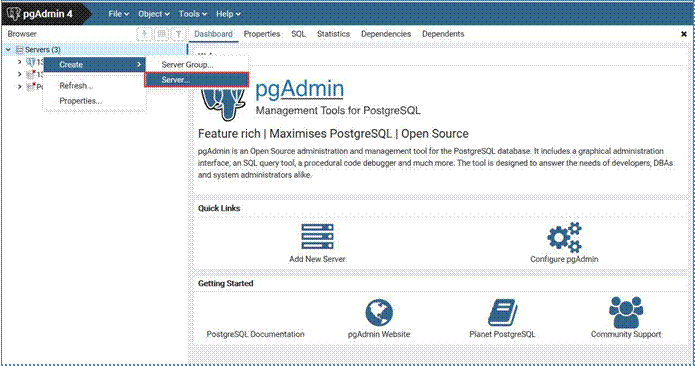Open the Help menu
Viewport: 695px width, 366px height.
228,14
